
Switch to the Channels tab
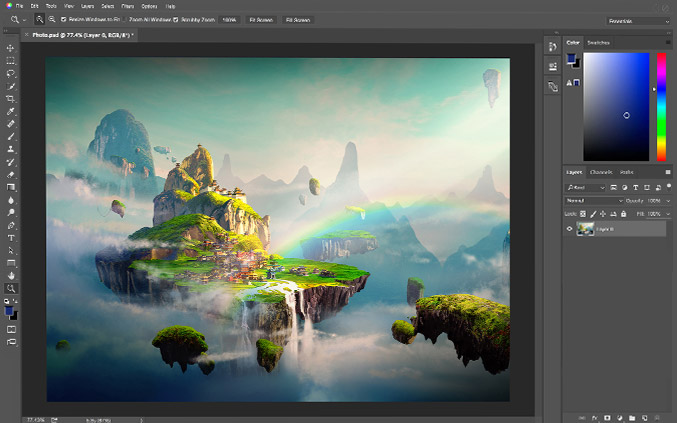point(601,172)
